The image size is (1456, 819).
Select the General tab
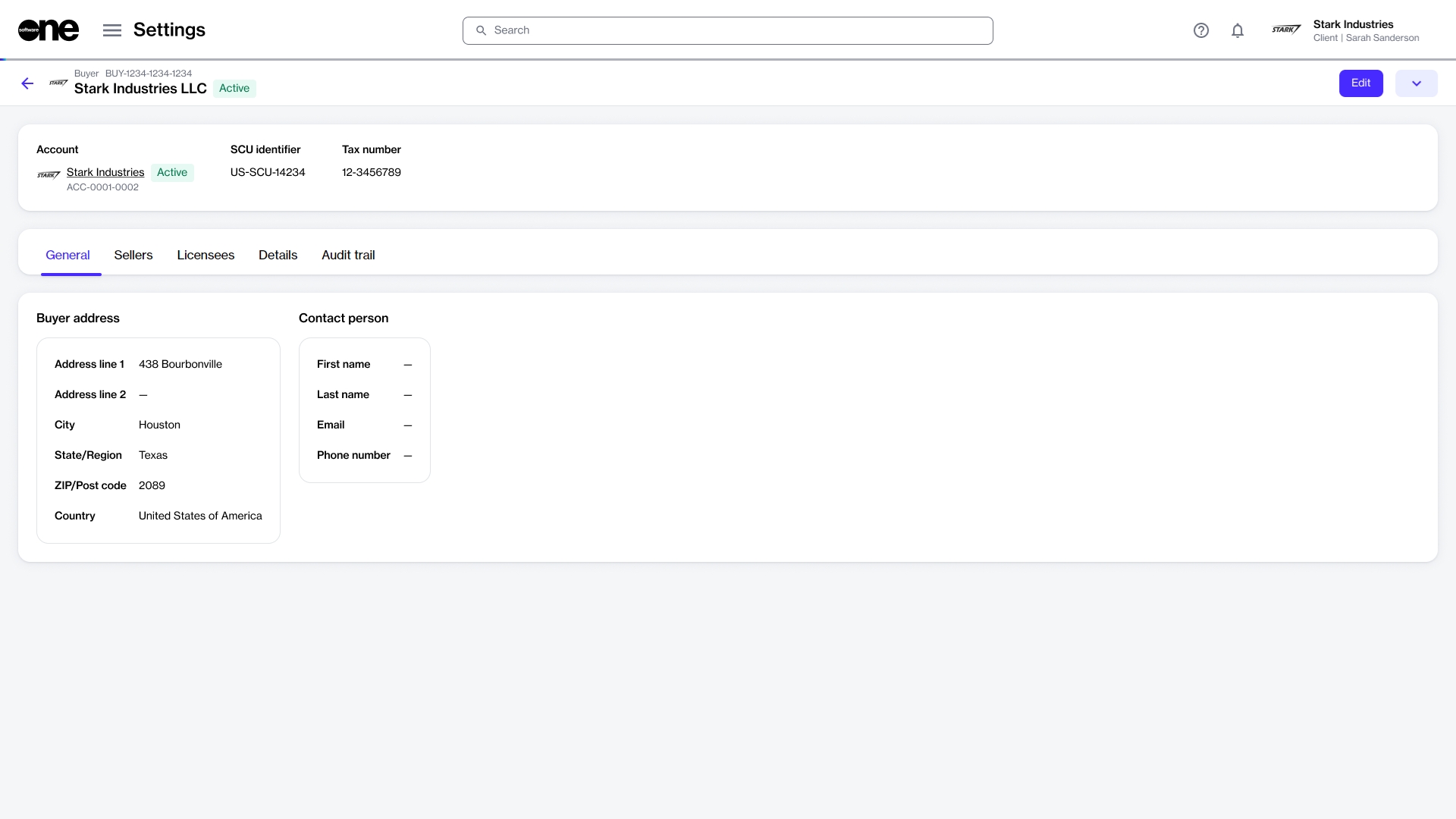(67, 255)
